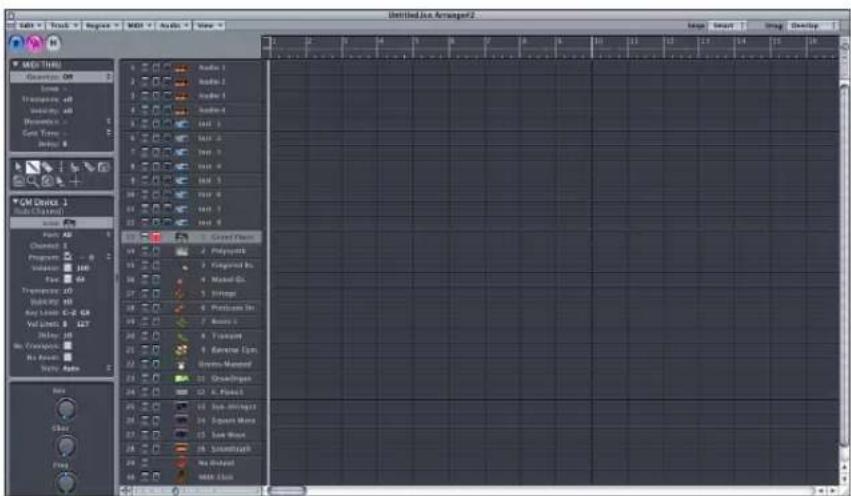Toggle record-enable on Polysynth track
851x496 pixels.
(x=156, y=251)
